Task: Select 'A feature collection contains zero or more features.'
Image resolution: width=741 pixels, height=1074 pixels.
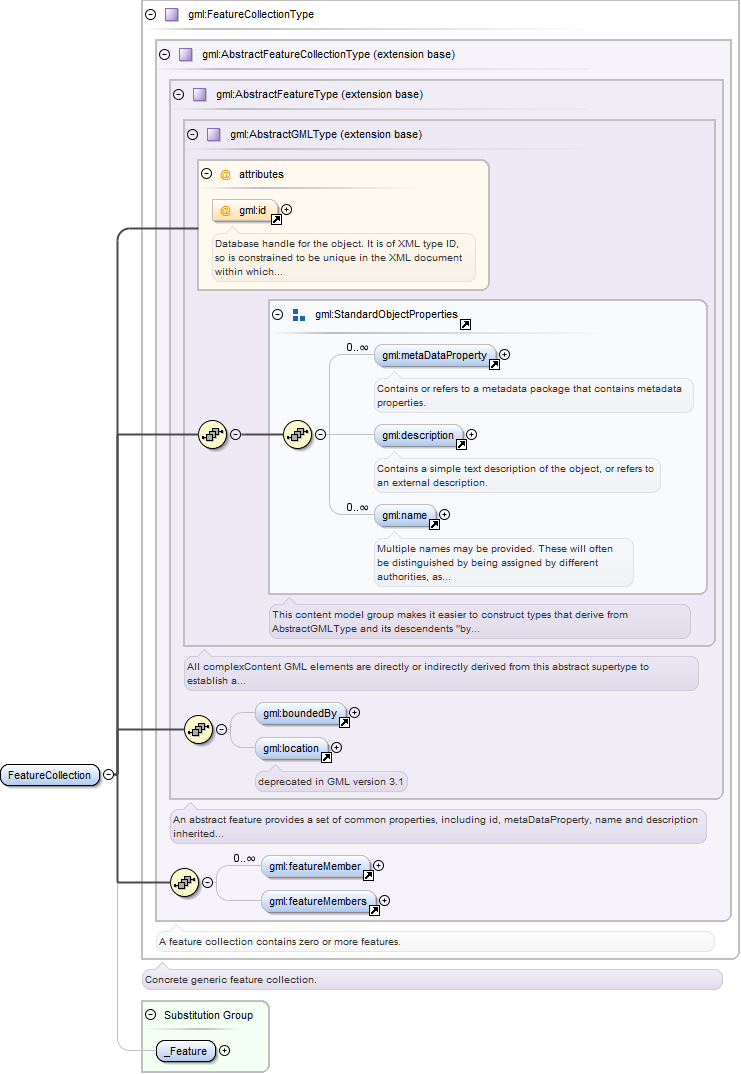Action: (279, 942)
